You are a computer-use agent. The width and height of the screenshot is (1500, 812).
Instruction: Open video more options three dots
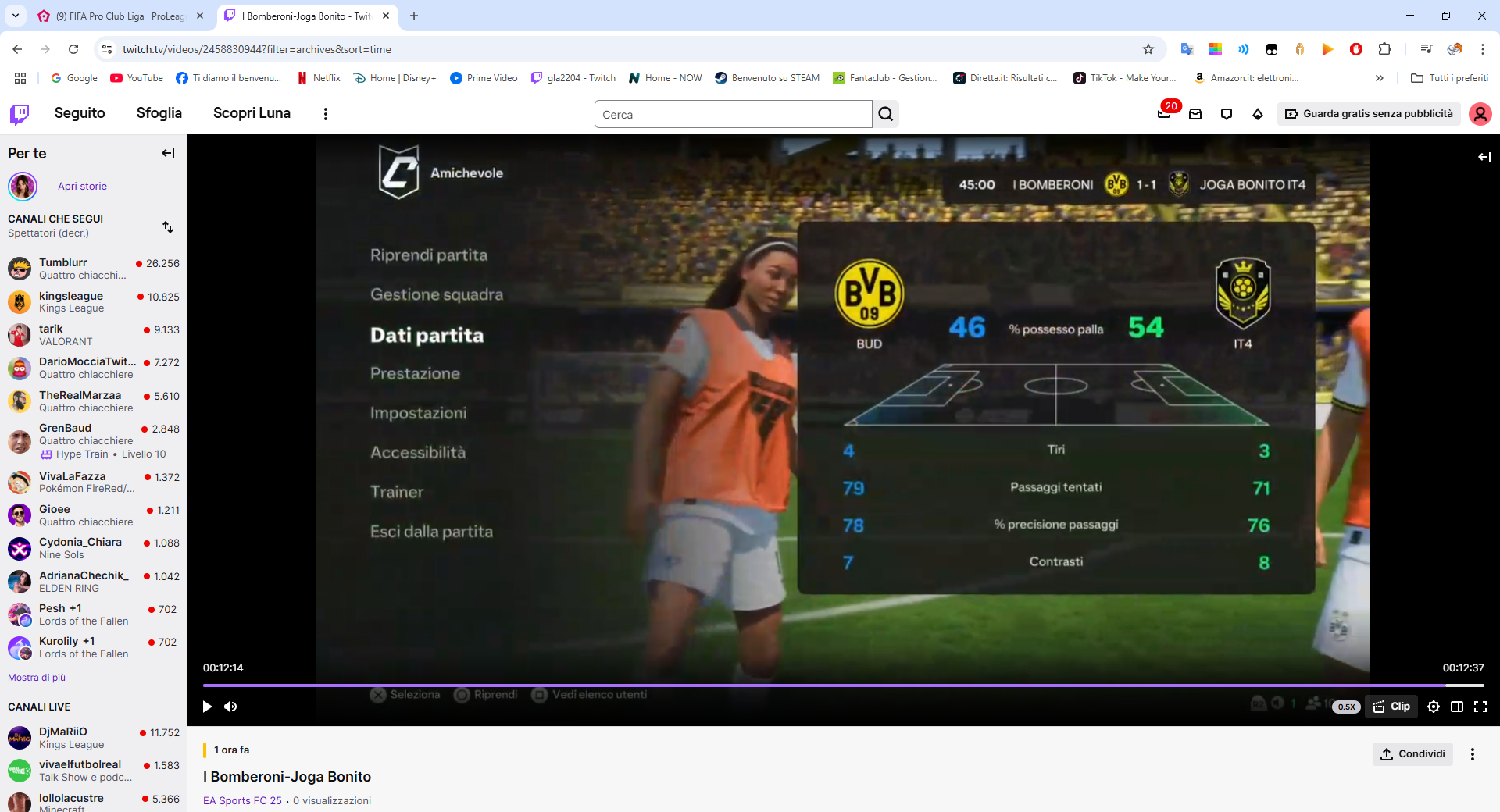[1473, 754]
